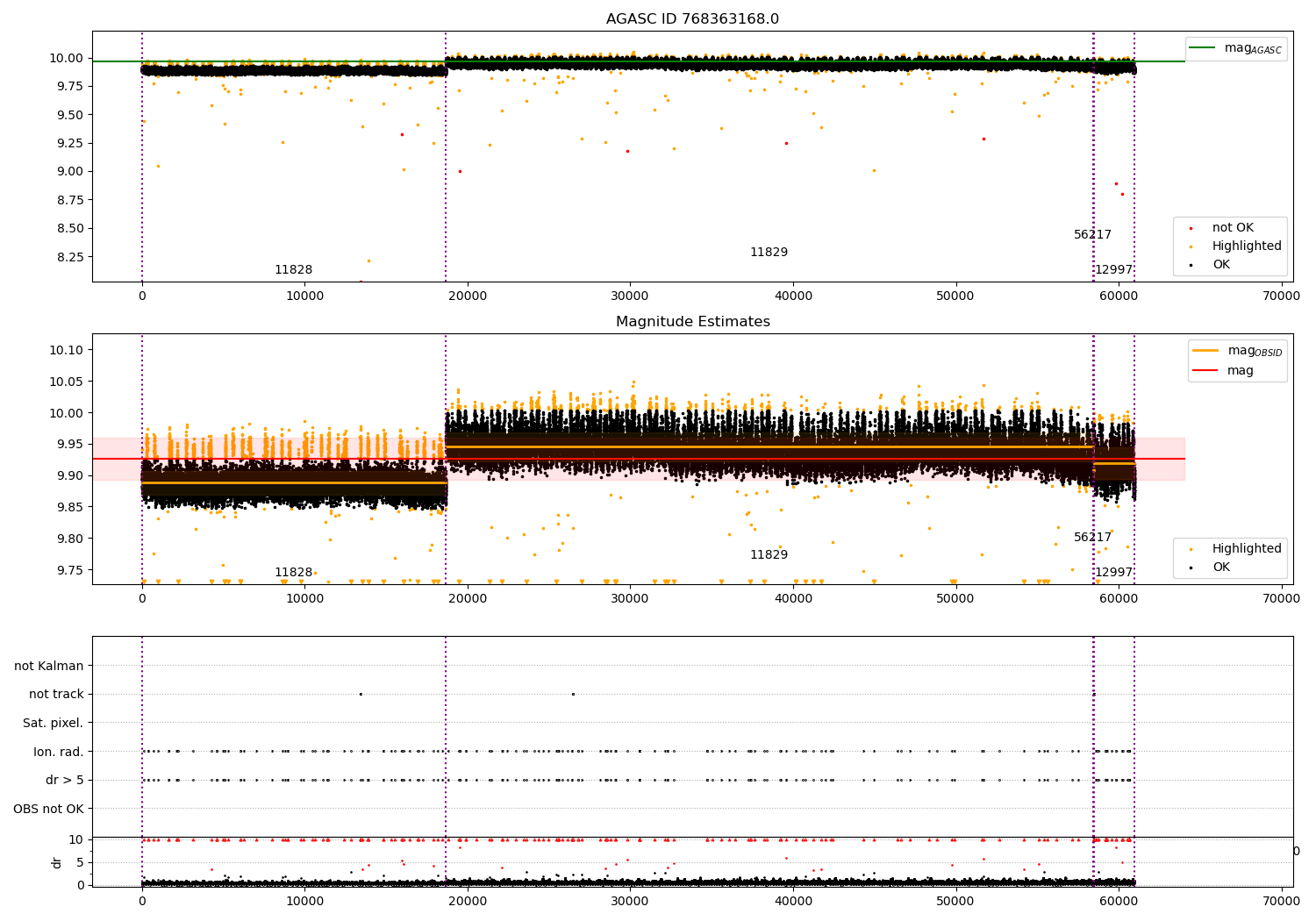This screenshot has height=921, width=1316.
Task: Click the "not track" axis label
Action: point(56,695)
